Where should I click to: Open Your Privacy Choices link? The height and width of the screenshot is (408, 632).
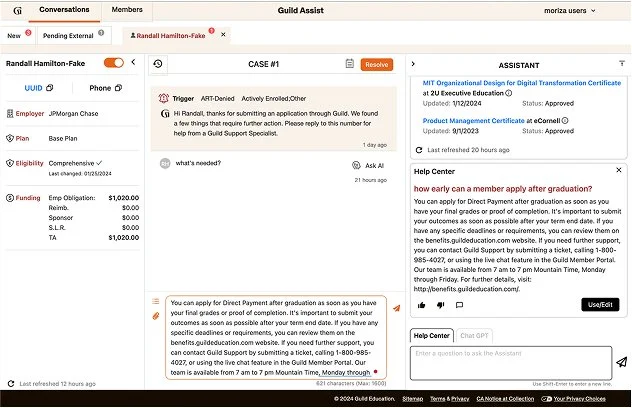click(580, 399)
